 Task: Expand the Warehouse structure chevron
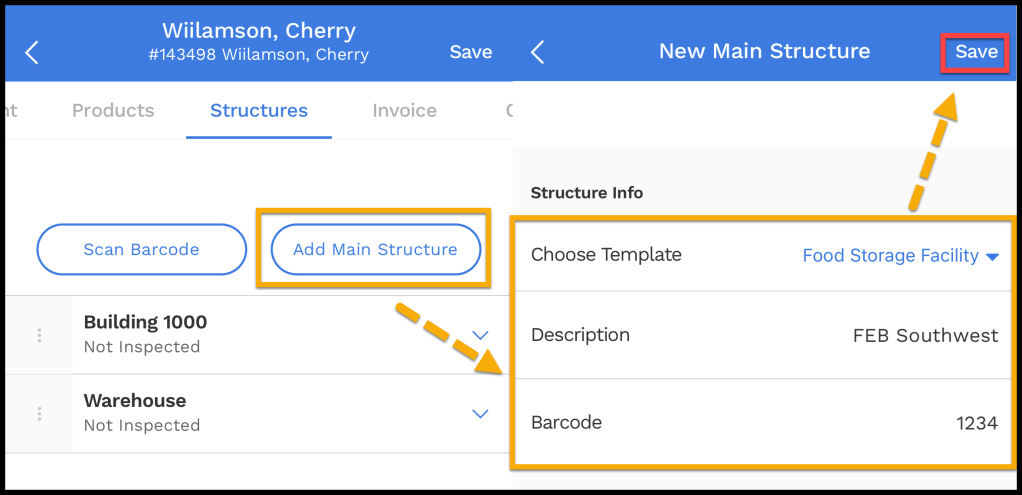click(480, 413)
